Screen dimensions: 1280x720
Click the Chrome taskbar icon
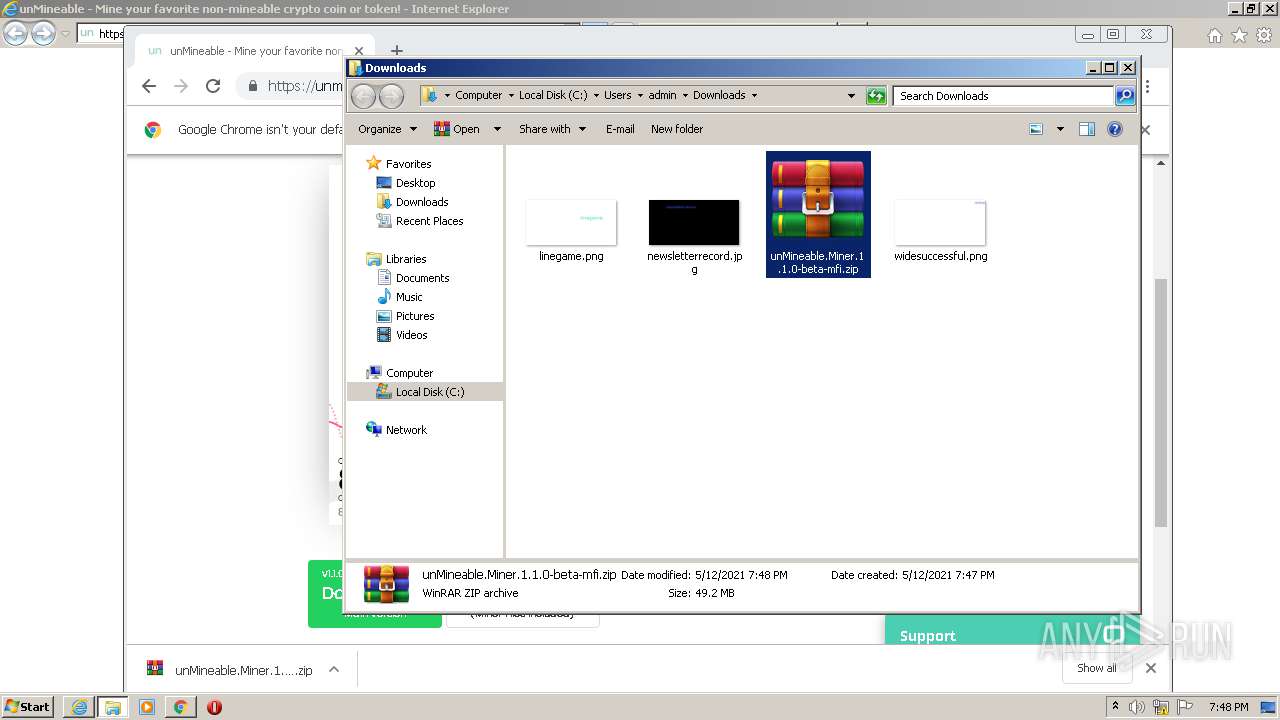pos(180,707)
